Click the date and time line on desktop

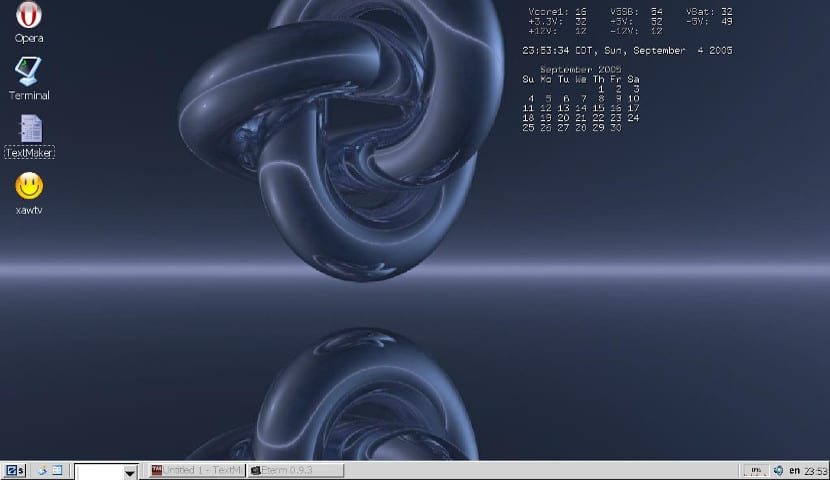(x=627, y=50)
